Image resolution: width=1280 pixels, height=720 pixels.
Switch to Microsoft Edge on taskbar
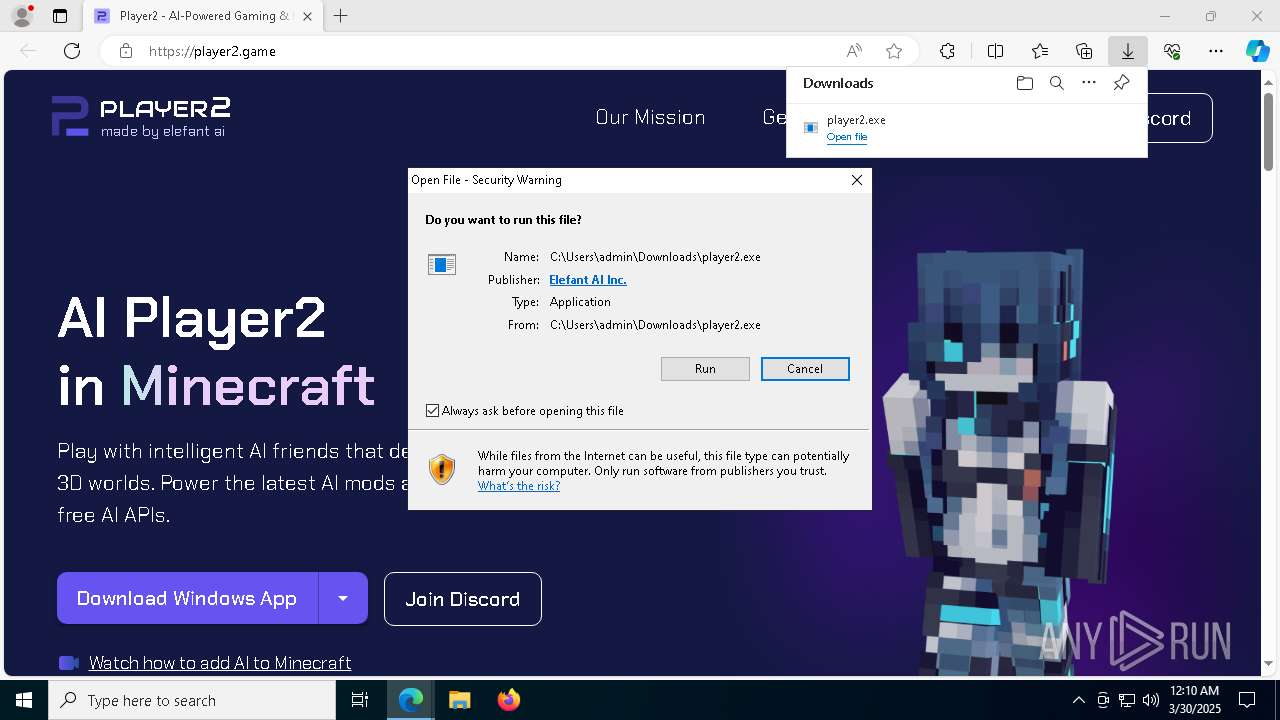(x=411, y=700)
